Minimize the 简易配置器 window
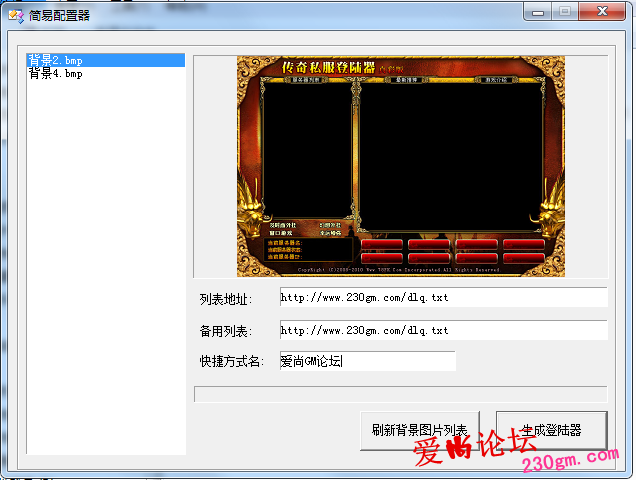Viewport: 636px width, 480px height. point(537,12)
